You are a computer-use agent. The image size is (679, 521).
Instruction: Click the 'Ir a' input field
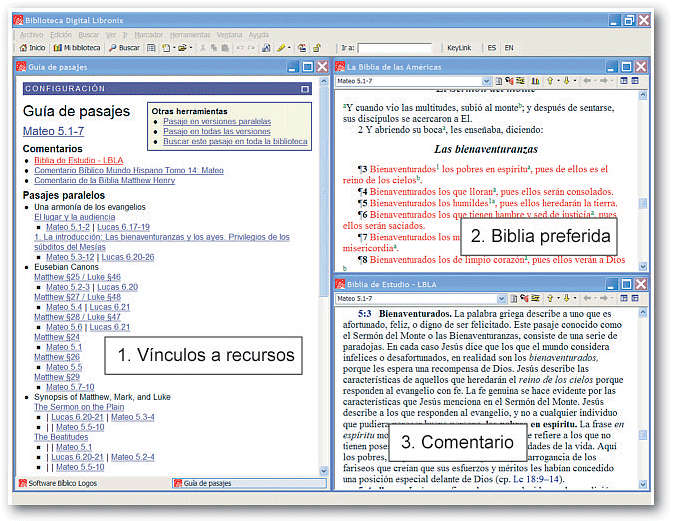pyautogui.click(x=395, y=48)
